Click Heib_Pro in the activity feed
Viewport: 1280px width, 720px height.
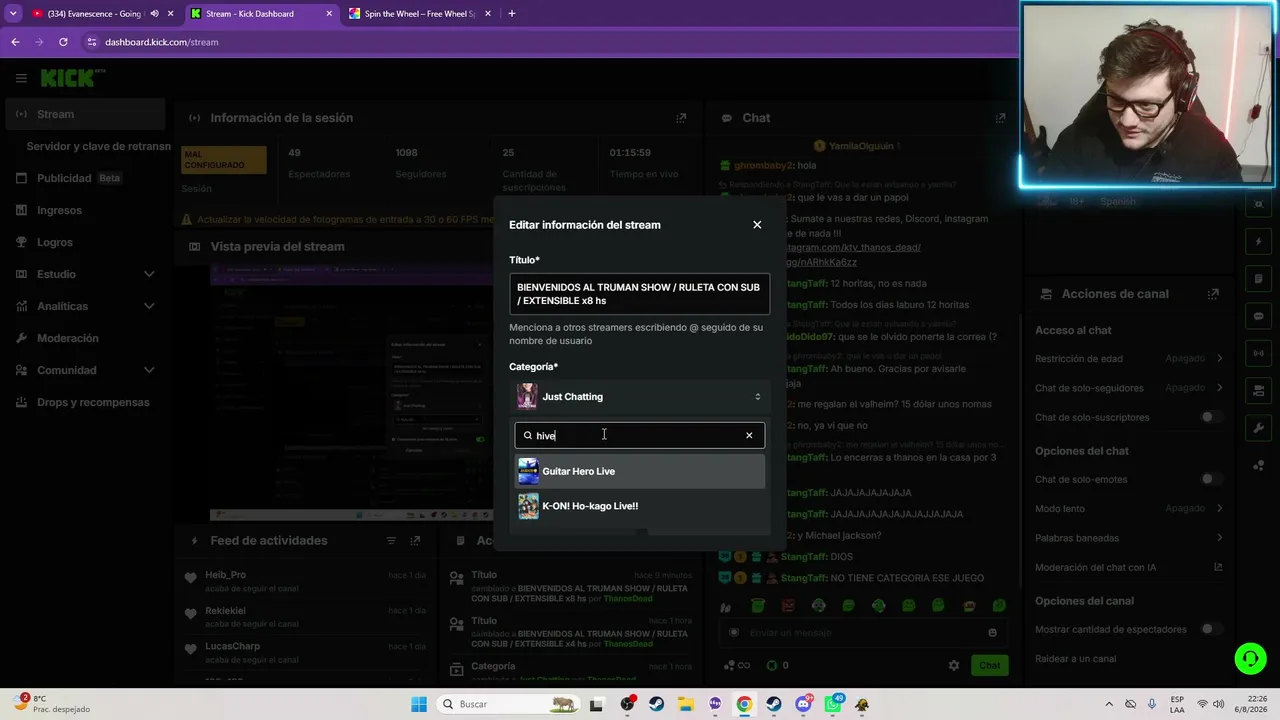(225, 575)
